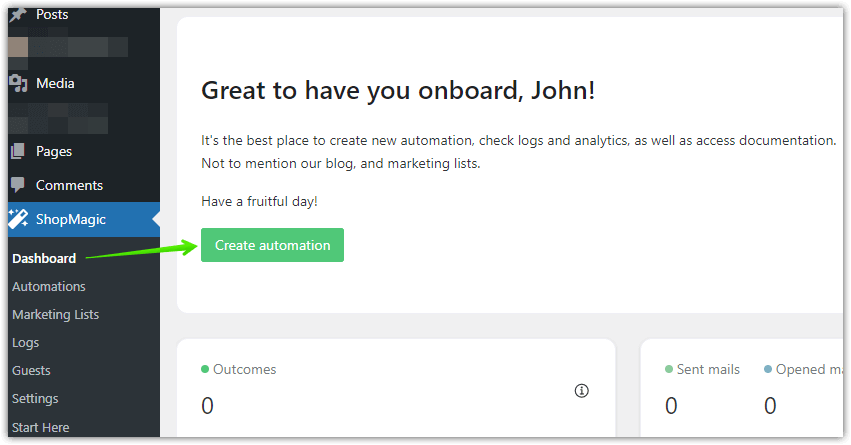Click the Media library icon
851x445 pixels.
[x=18, y=83]
